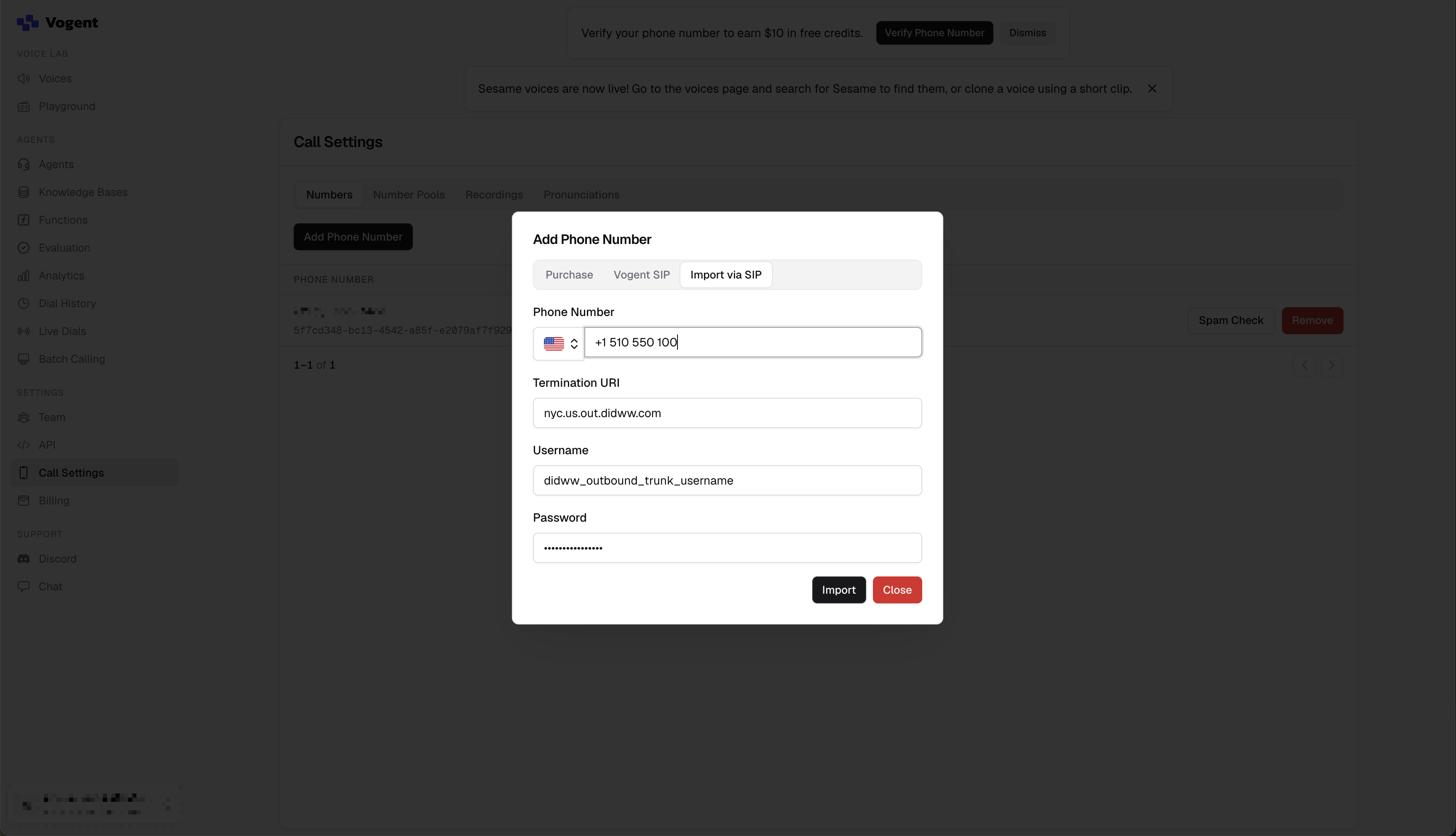Click the Functions sidebar icon
Image resolution: width=1456 pixels, height=836 pixels.
click(x=24, y=220)
